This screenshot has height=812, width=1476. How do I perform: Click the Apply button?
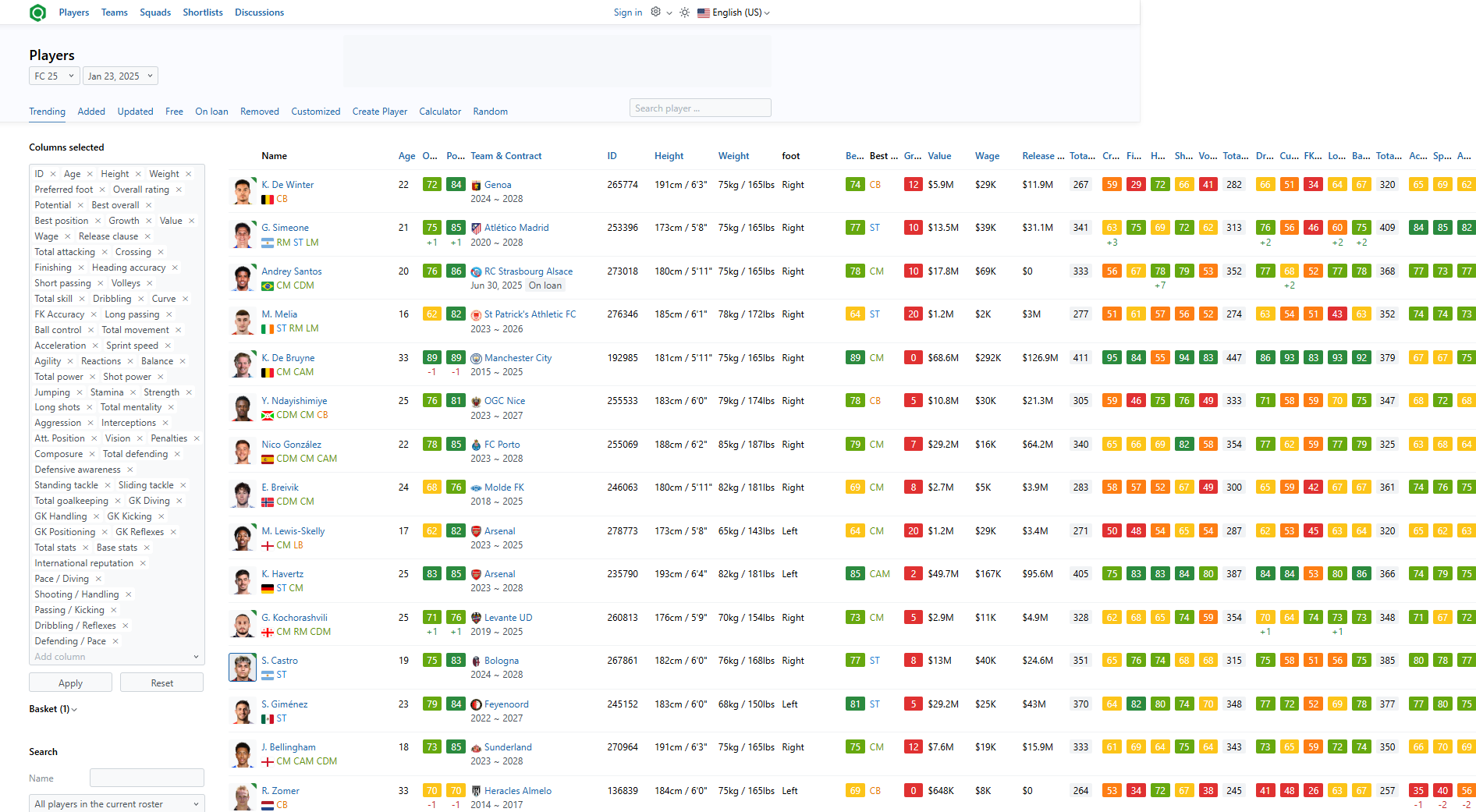click(70, 683)
